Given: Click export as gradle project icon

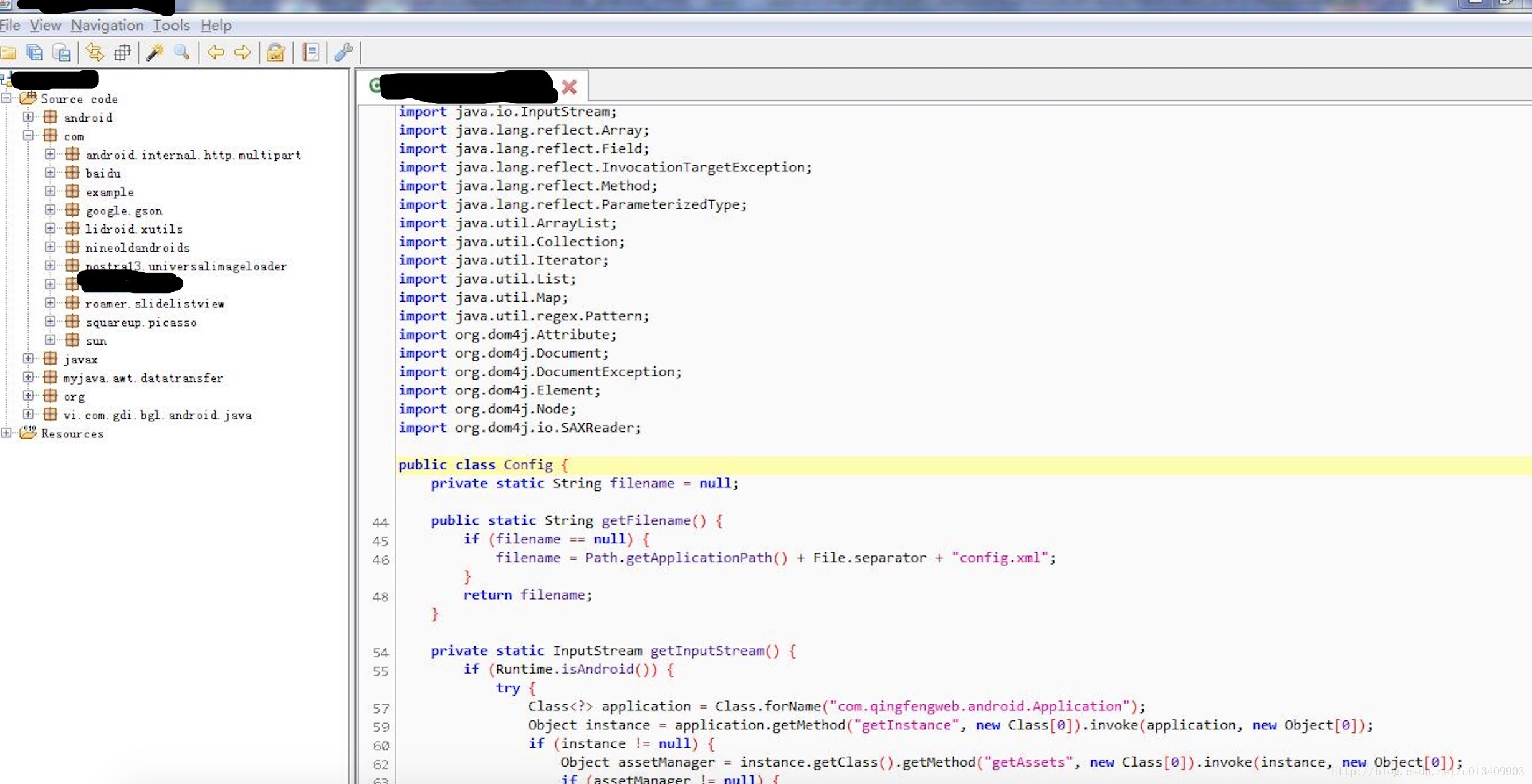Looking at the screenshot, I should [x=61, y=53].
